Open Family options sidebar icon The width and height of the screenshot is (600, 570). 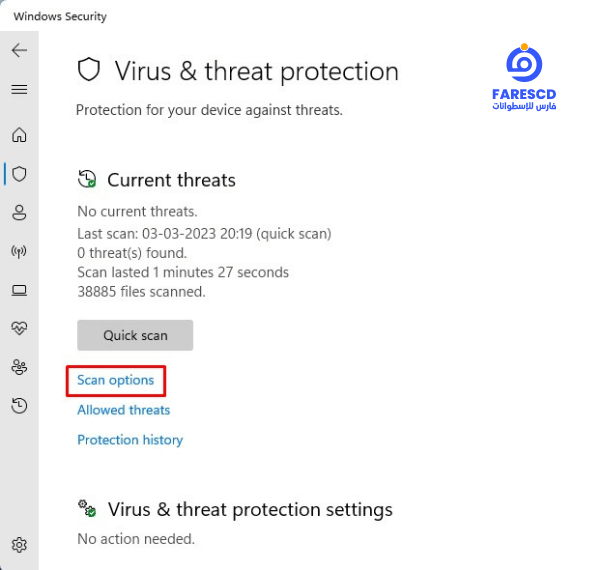[x=19, y=367]
